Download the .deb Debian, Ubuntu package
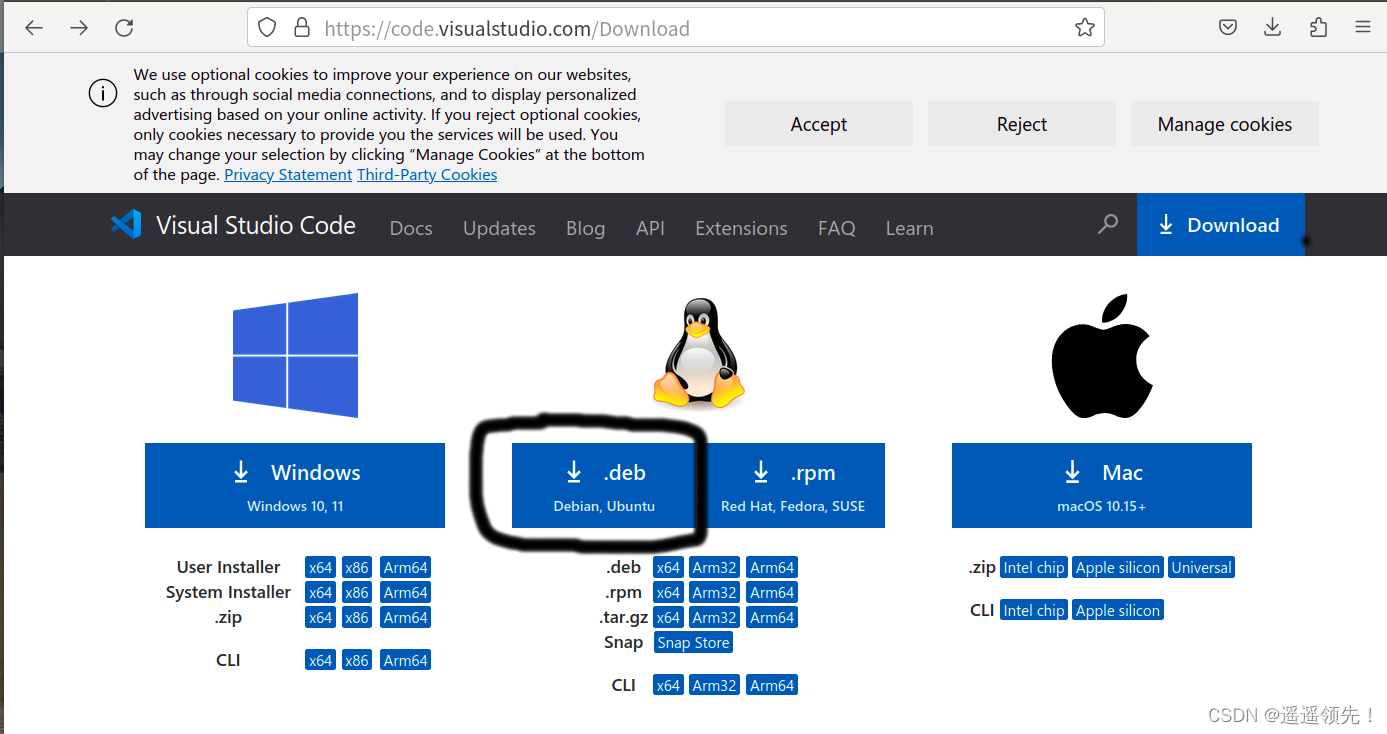 click(604, 485)
